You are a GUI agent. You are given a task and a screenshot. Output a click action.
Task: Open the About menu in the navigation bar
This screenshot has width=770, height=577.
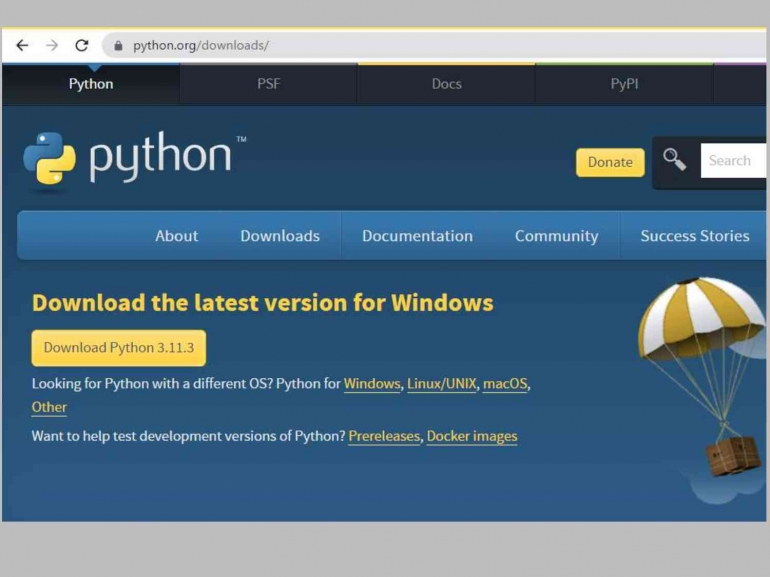pyautogui.click(x=177, y=236)
